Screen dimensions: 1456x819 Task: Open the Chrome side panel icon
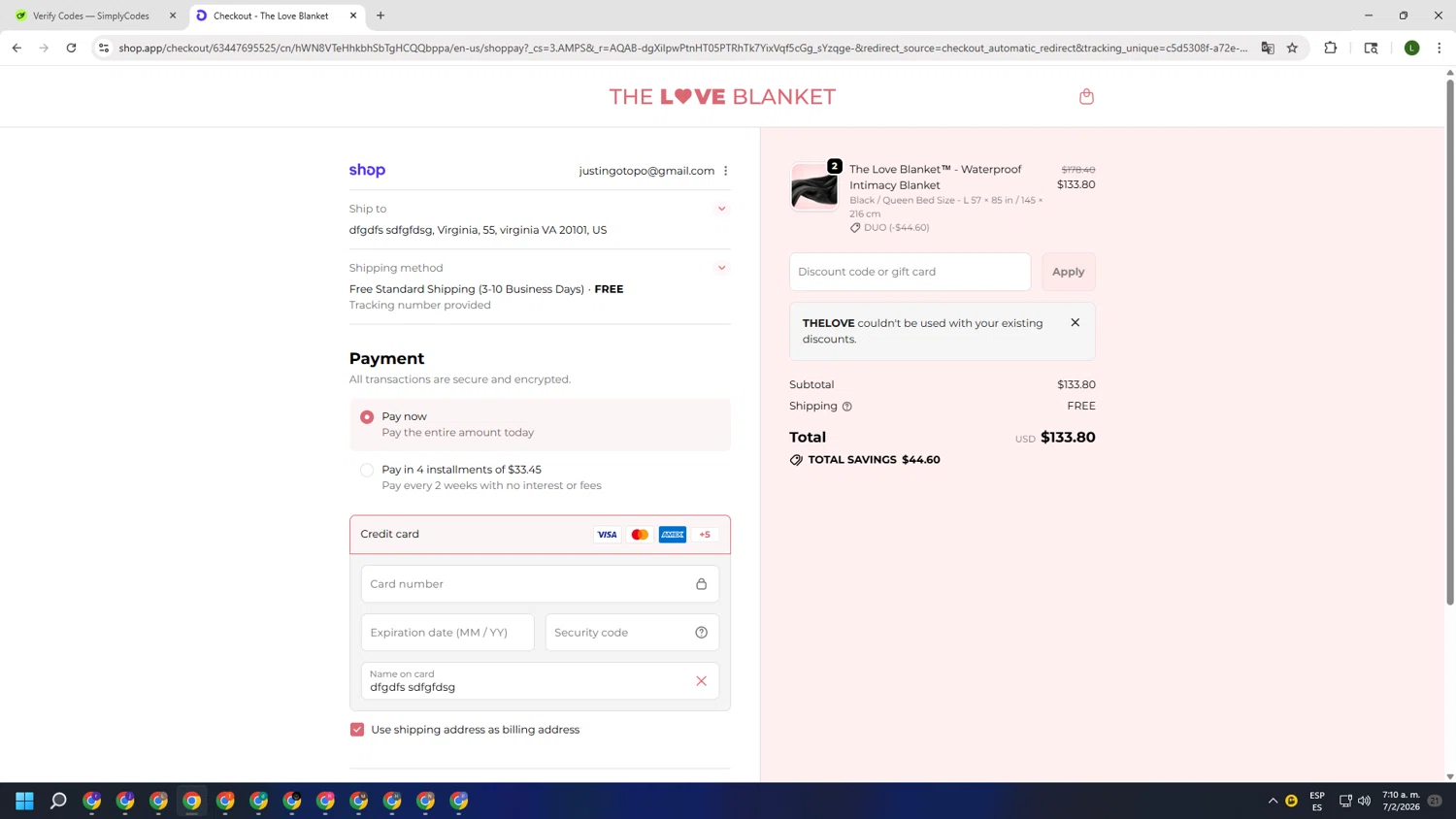tap(1371, 48)
